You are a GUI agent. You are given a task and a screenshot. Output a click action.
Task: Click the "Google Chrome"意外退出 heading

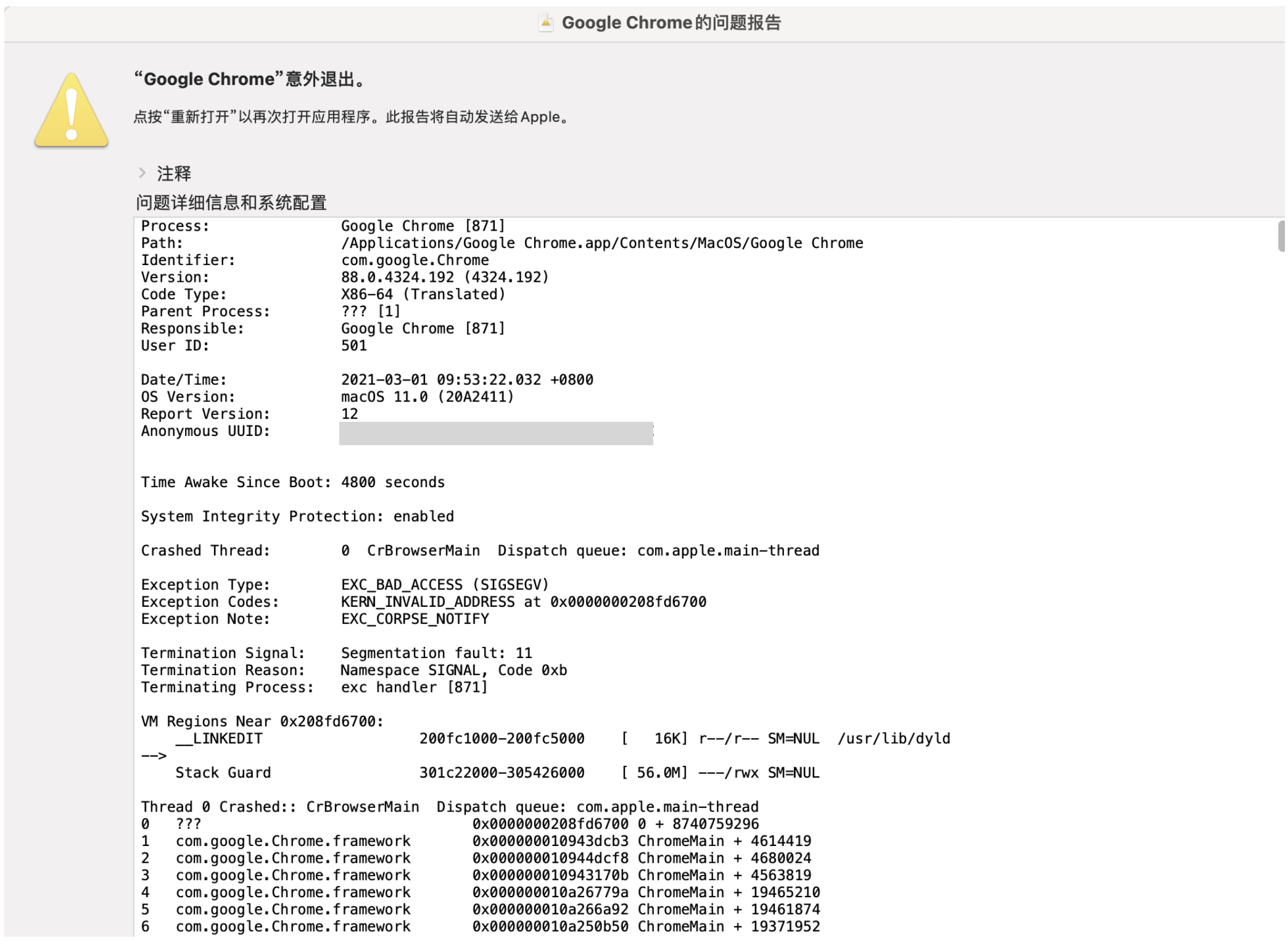pyautogui.click(x=250, y=79)
